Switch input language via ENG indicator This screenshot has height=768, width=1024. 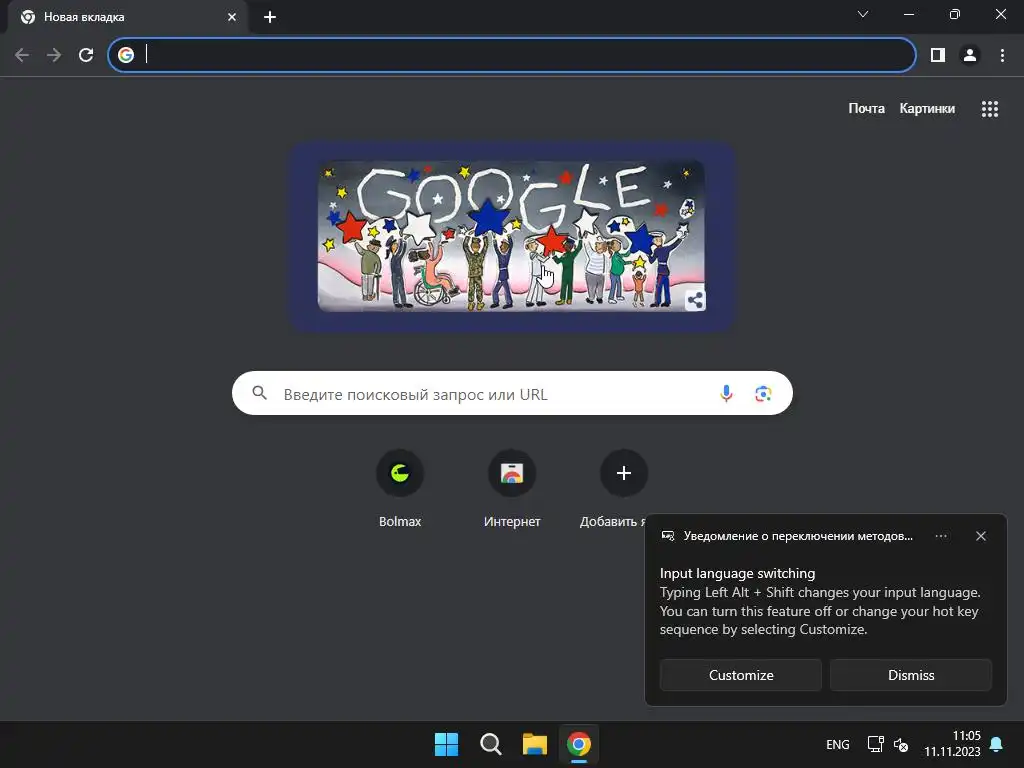point(837,744)
